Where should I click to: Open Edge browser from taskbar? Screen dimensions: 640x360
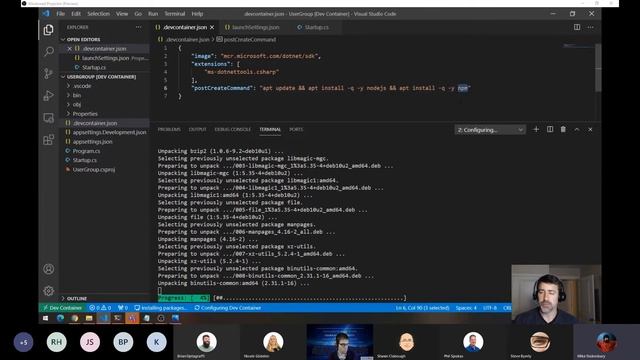tap(60, 318)
